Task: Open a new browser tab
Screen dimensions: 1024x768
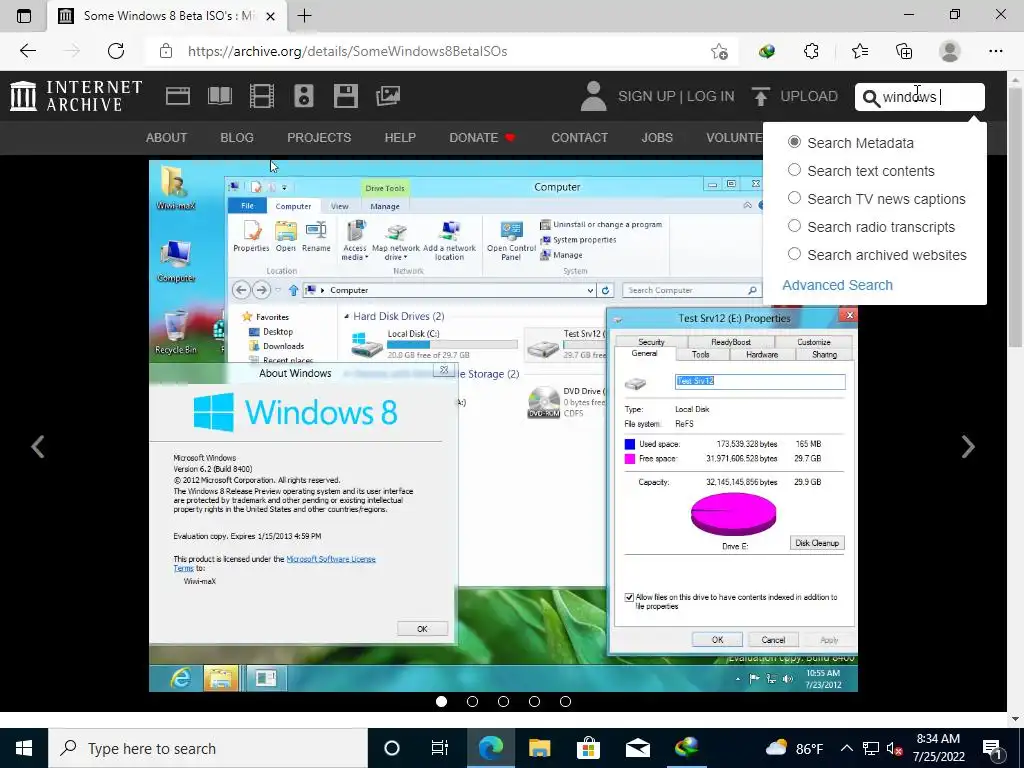Action: point(304,16)
